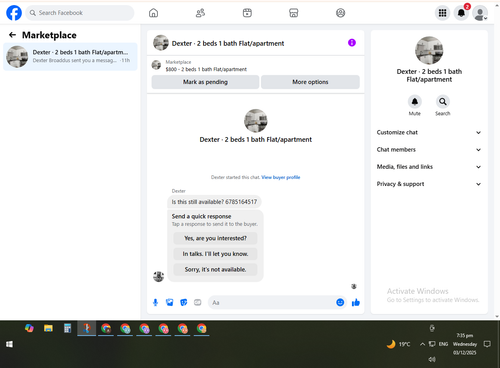The width and height of the screenshot is (500, 368).
Task: Open the Windows notification center icon
Action: (487, 344)
